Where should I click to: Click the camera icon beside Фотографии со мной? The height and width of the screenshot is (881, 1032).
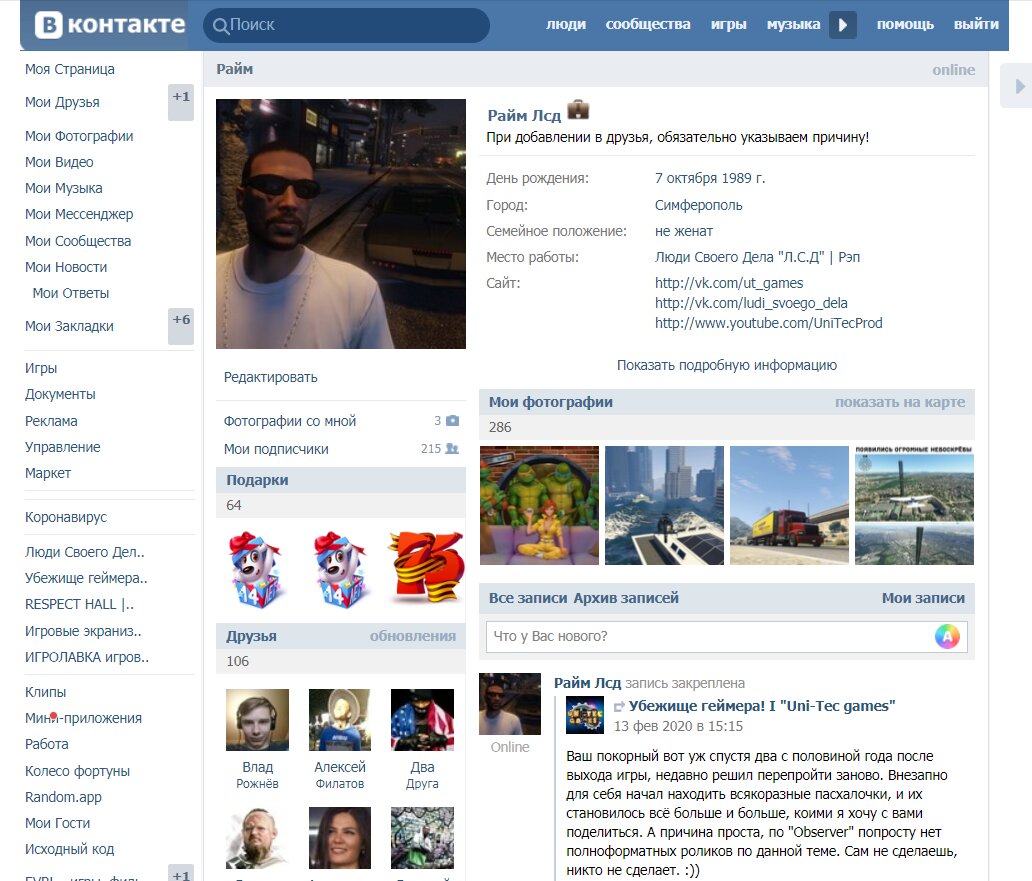point(452,420)
